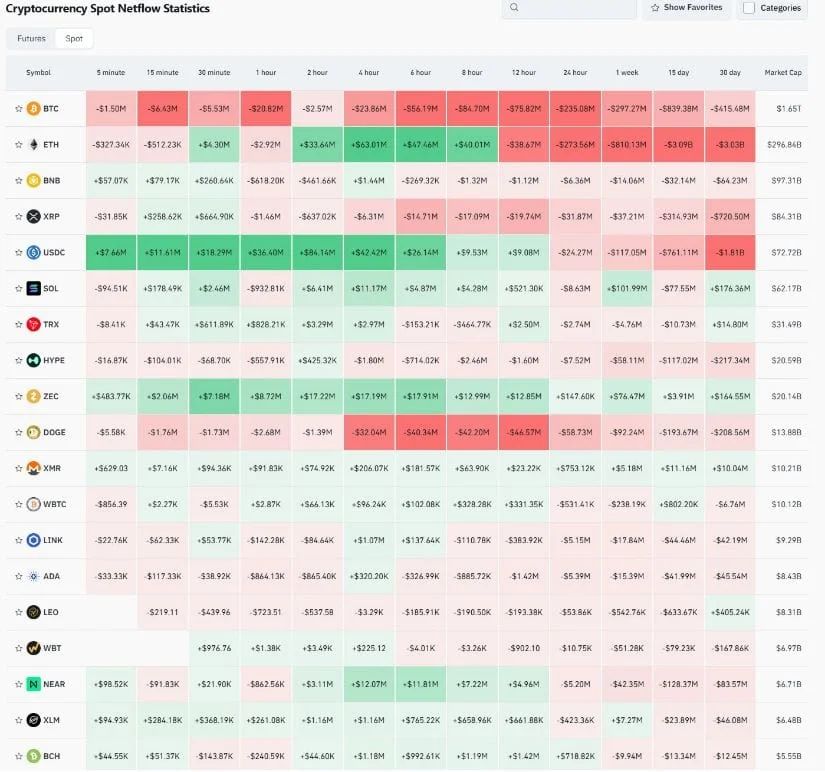The image size is (825, 772).
Task: Click ETH 4 hour value +$63.01M
Action: [x=369, y=145]
